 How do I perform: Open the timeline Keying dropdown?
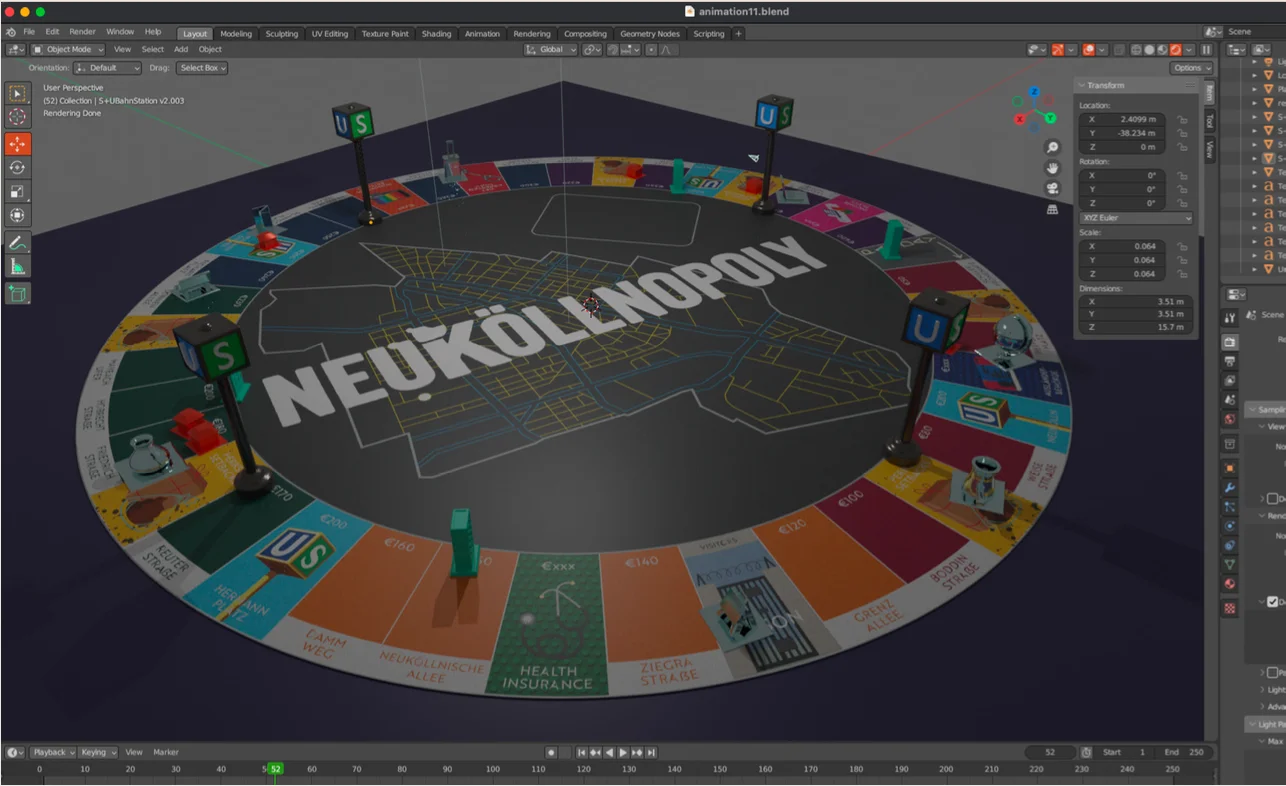[98, 752]
